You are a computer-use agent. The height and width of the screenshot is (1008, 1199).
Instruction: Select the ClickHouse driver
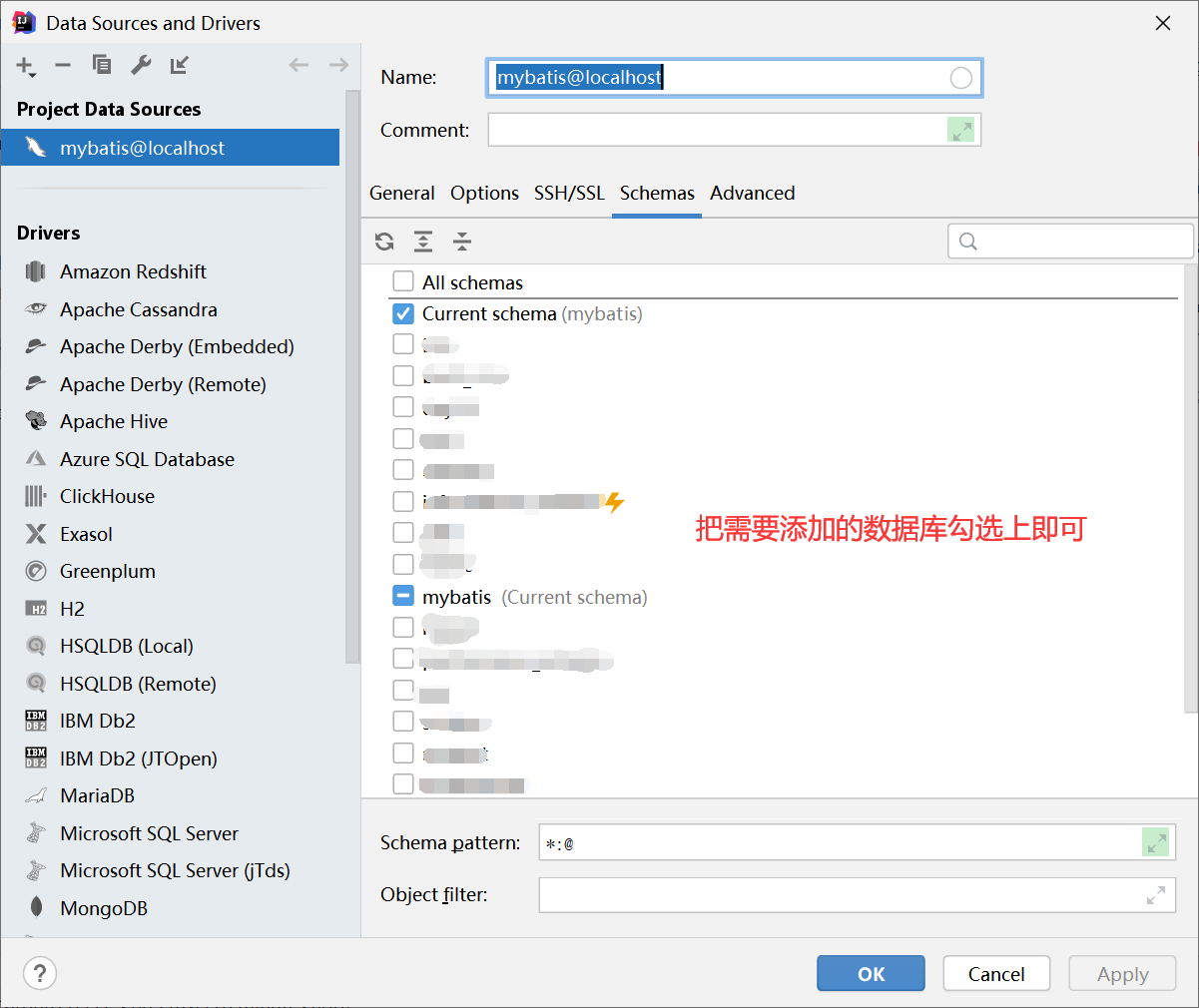(x=107, y=496)
